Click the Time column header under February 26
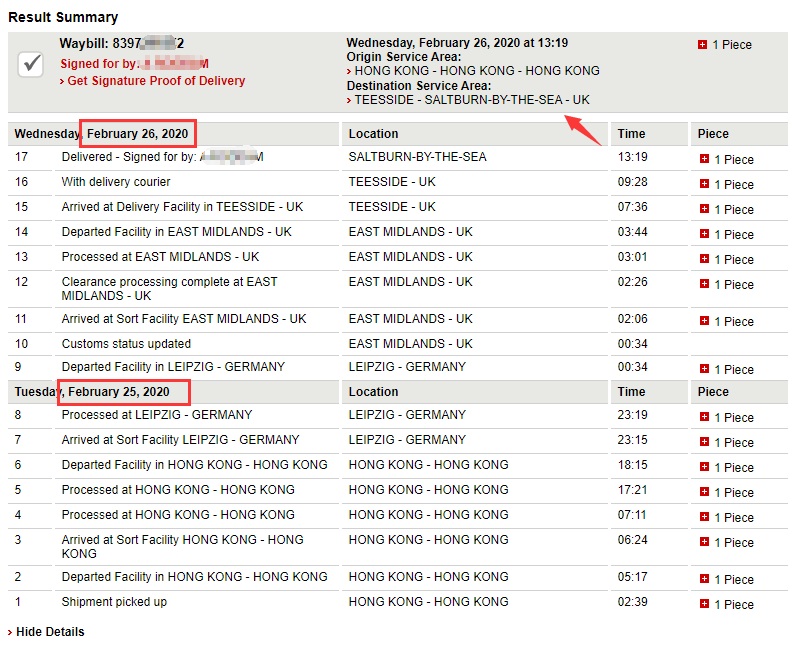This screenshot has width=788, height=648. coord(631,134)
